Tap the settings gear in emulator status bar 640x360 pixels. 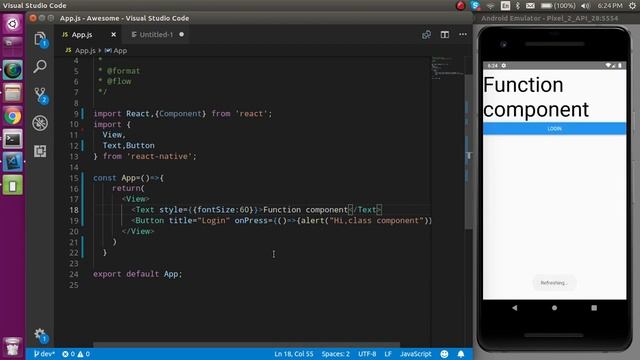point(504,65)
